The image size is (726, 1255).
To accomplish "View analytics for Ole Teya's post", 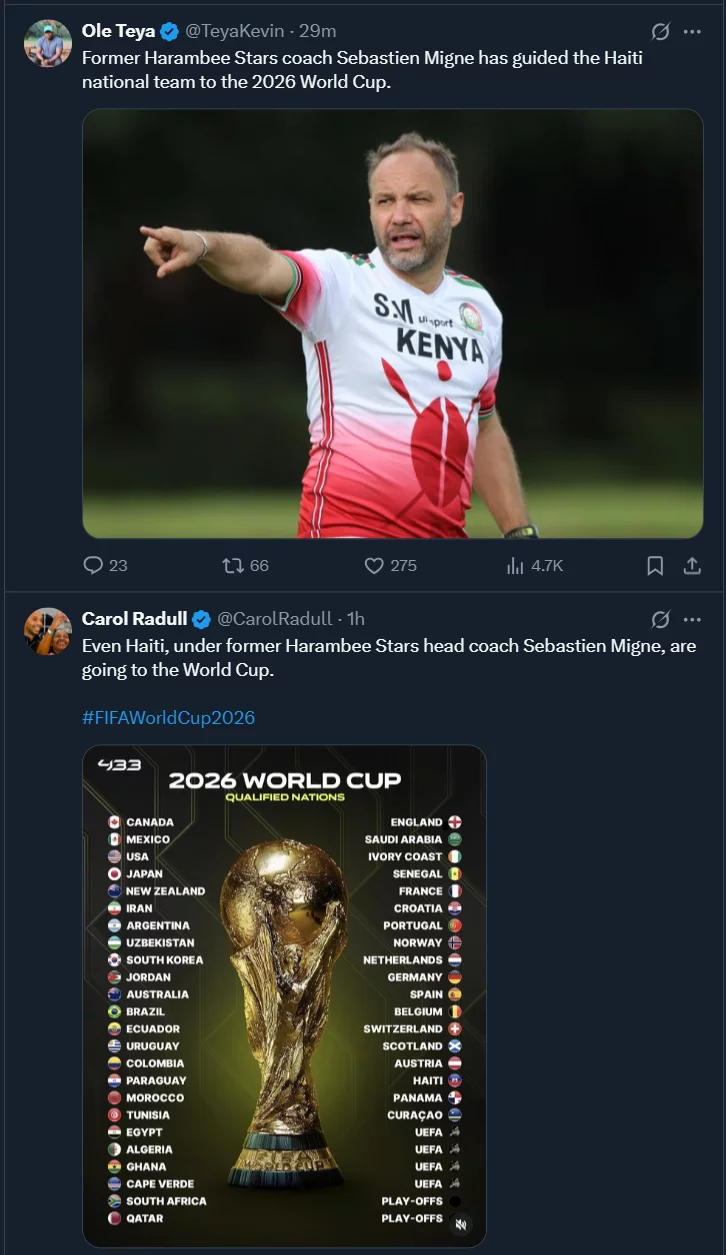I will tap(517, 566).
